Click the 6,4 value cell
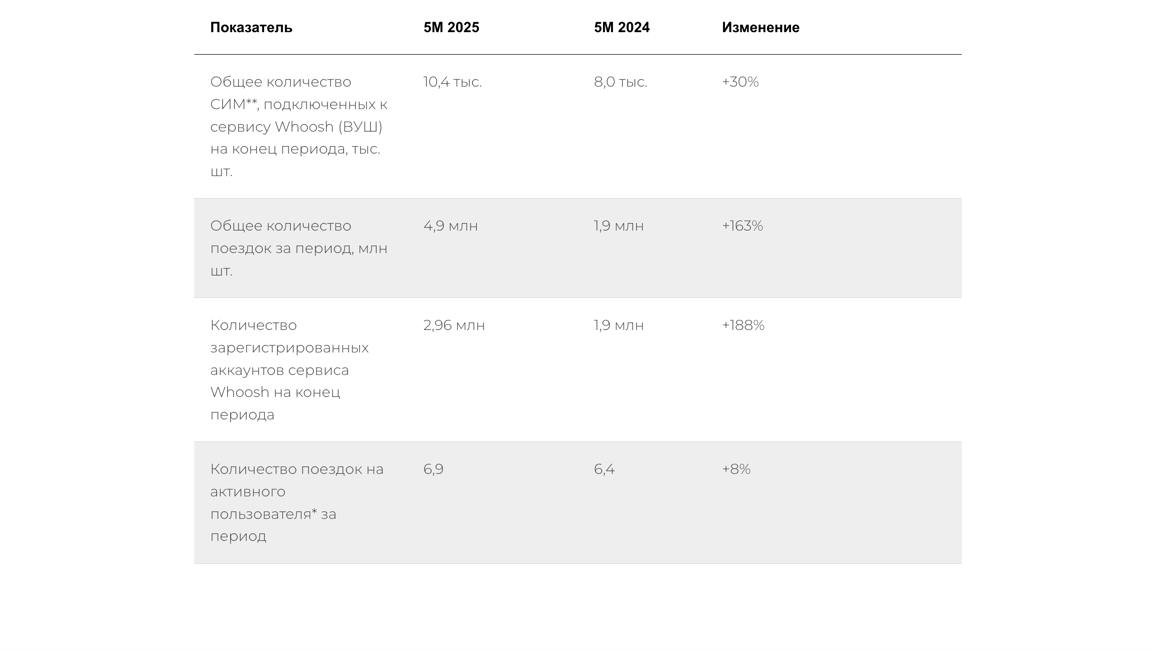Viewport: 1152px width, 650px height. (604, 469)
